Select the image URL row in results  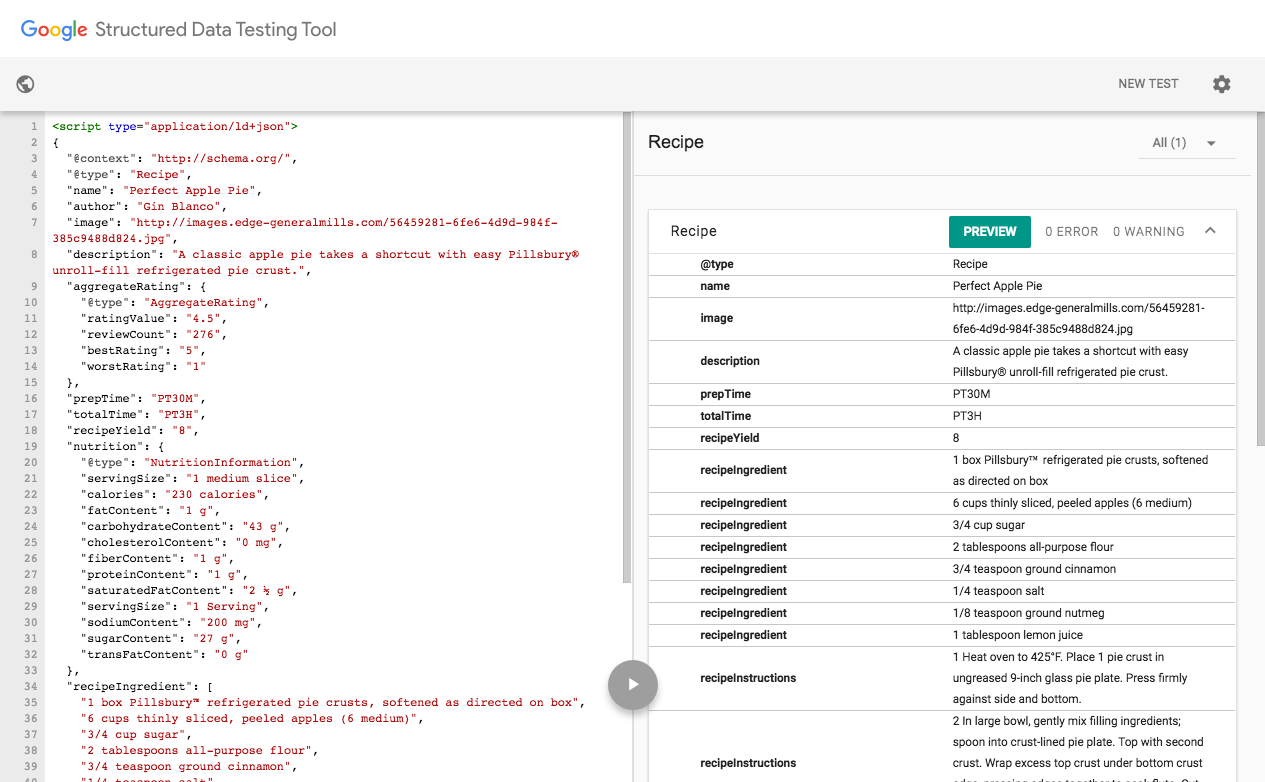pos(943,318)
